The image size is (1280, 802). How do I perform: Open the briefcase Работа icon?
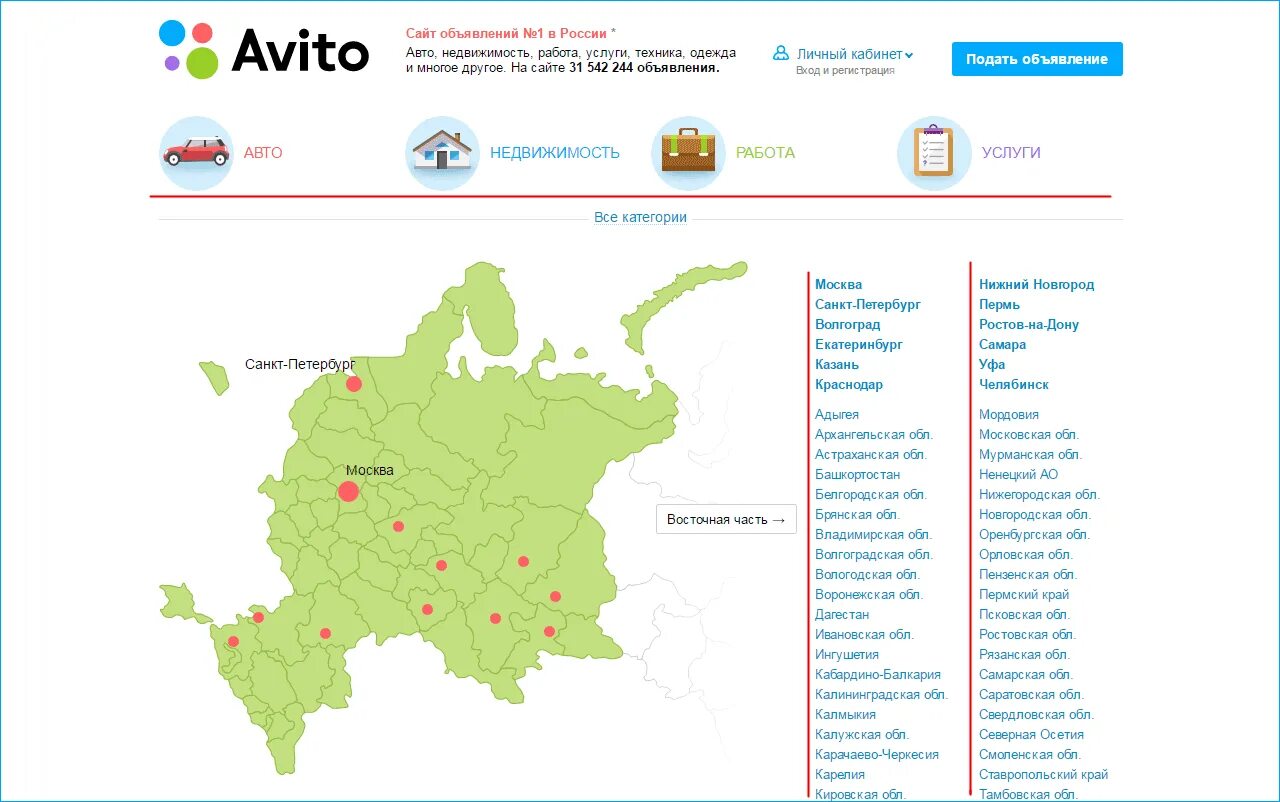pyautogui.click(x=688, y=153)
